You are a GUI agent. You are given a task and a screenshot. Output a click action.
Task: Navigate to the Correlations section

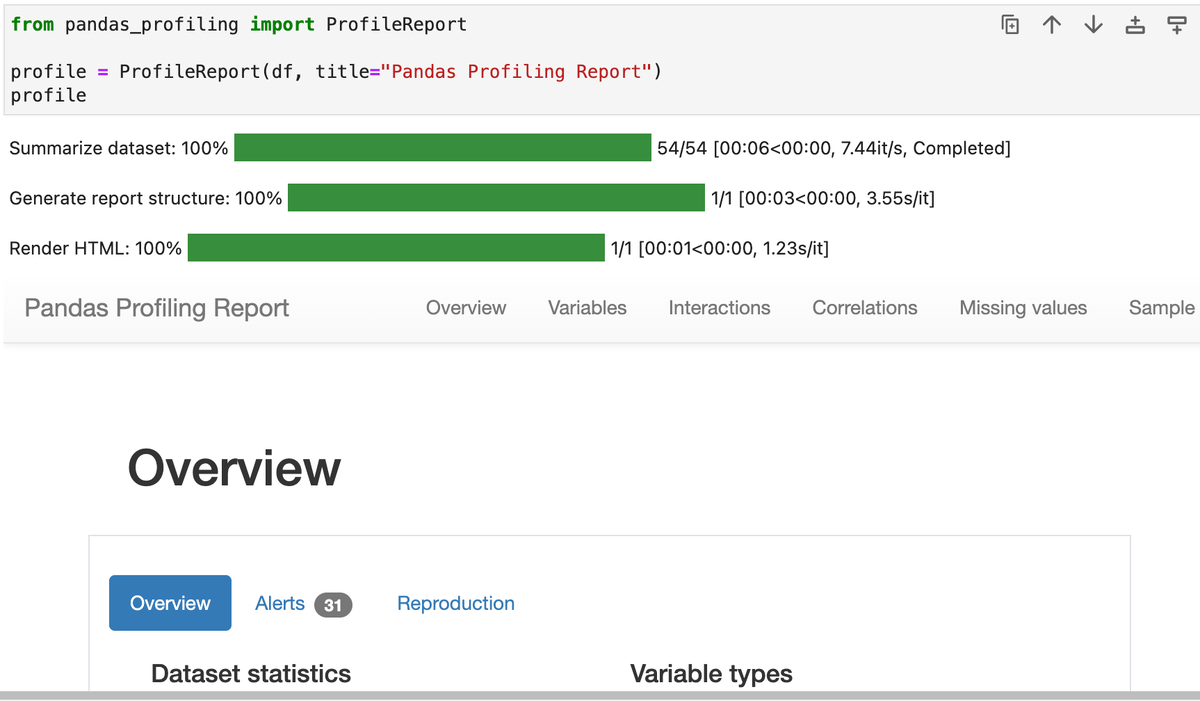[x=864, y=308]
